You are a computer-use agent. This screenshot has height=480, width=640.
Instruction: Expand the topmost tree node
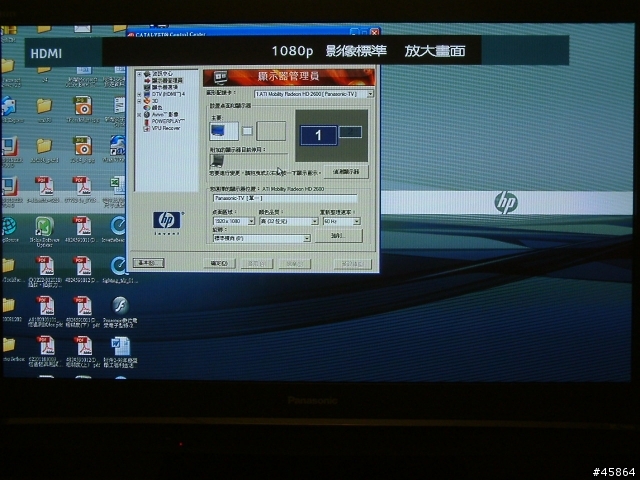tap(139, 74)
